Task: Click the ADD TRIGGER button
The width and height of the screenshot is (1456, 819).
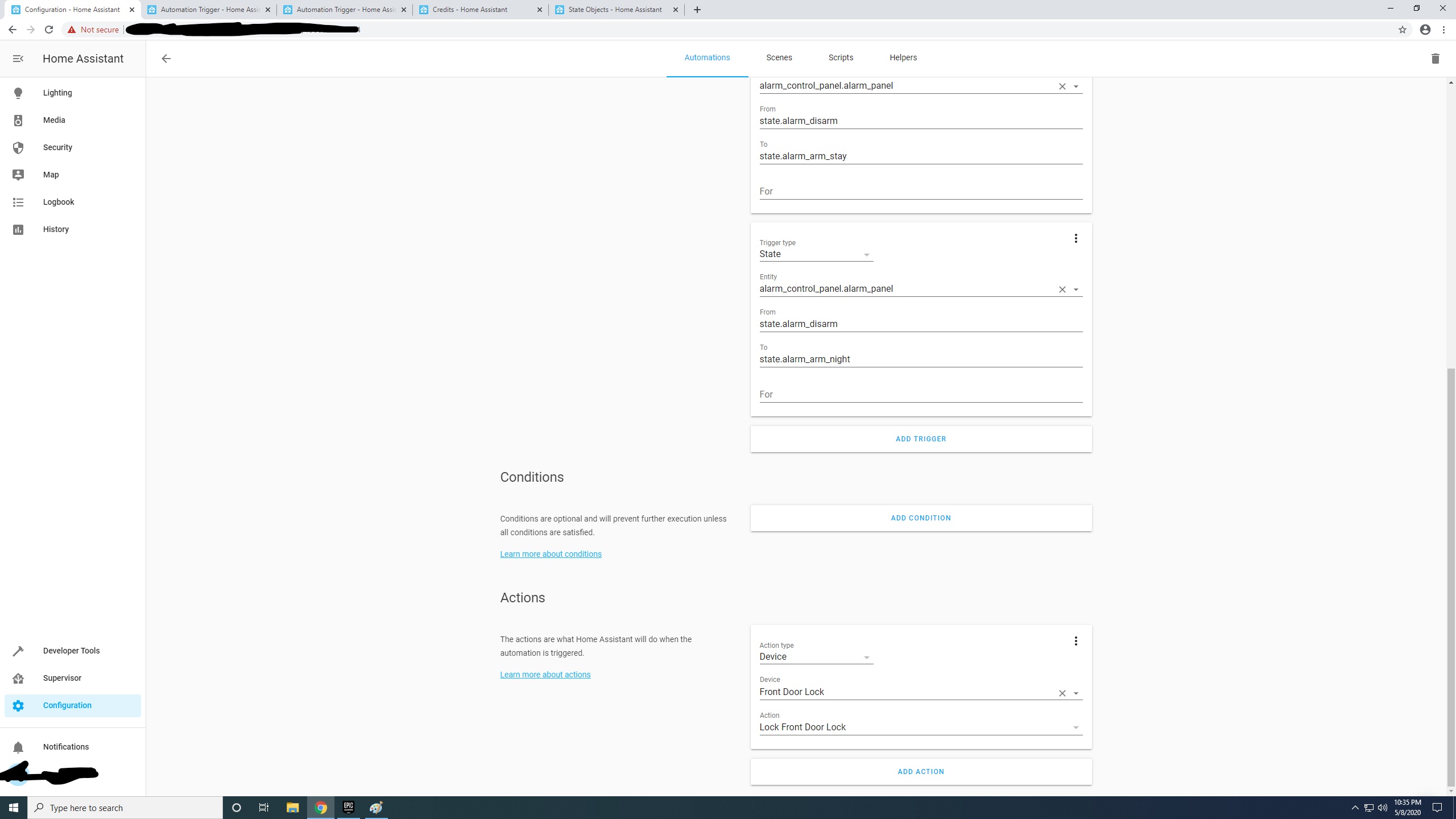Action: 920,439
